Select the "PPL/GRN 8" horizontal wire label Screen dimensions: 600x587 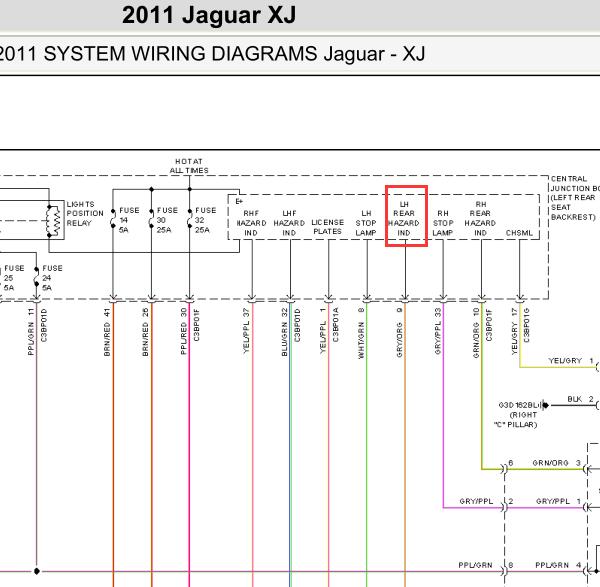pyautogui.click(x=486, y=565)
